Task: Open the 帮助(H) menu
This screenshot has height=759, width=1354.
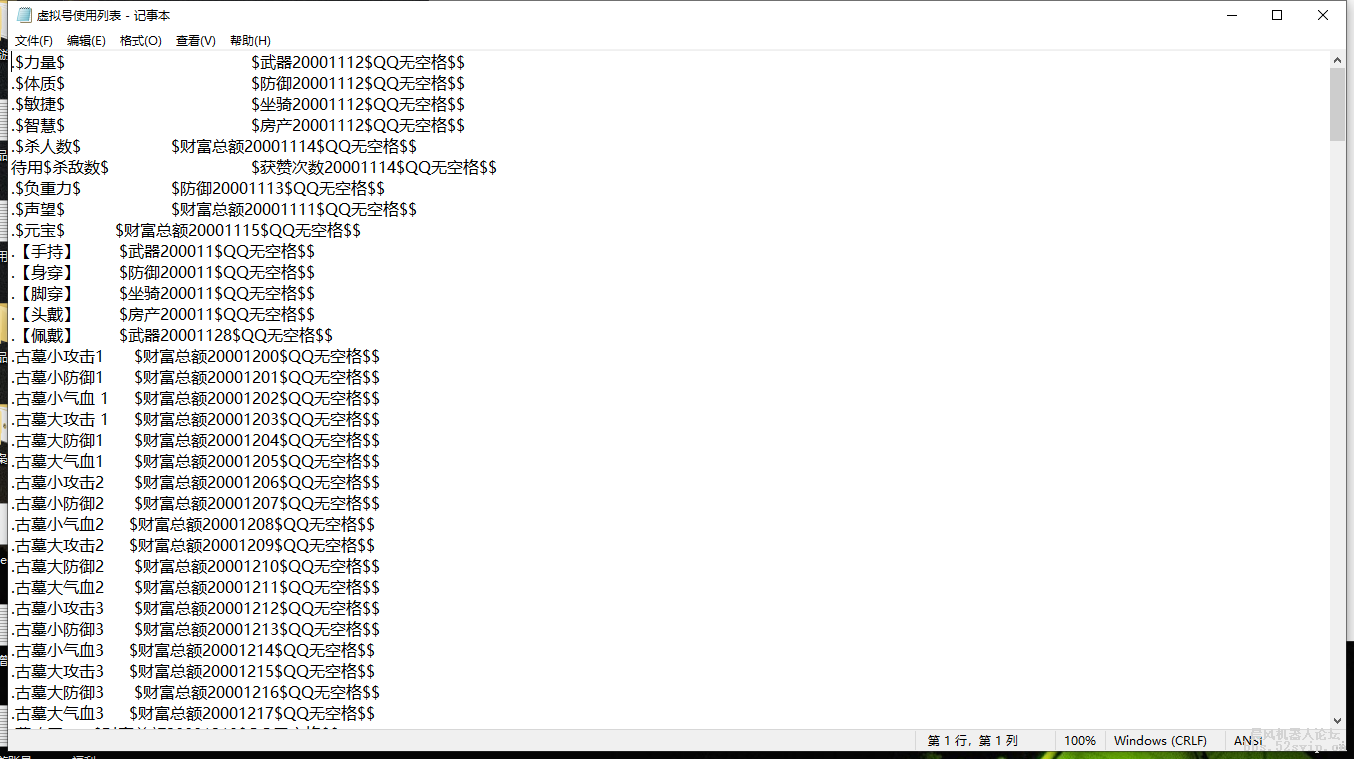Action: point(250,41)
